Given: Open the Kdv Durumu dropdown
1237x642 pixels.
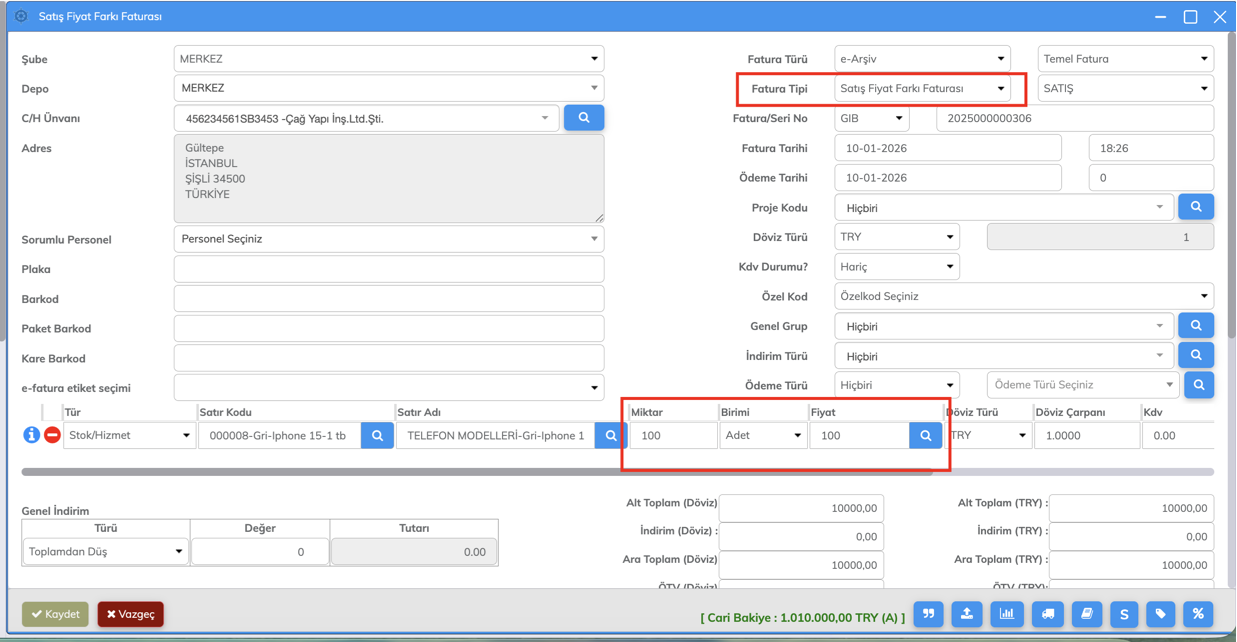Looking at the screenshot, I should 896,267.
